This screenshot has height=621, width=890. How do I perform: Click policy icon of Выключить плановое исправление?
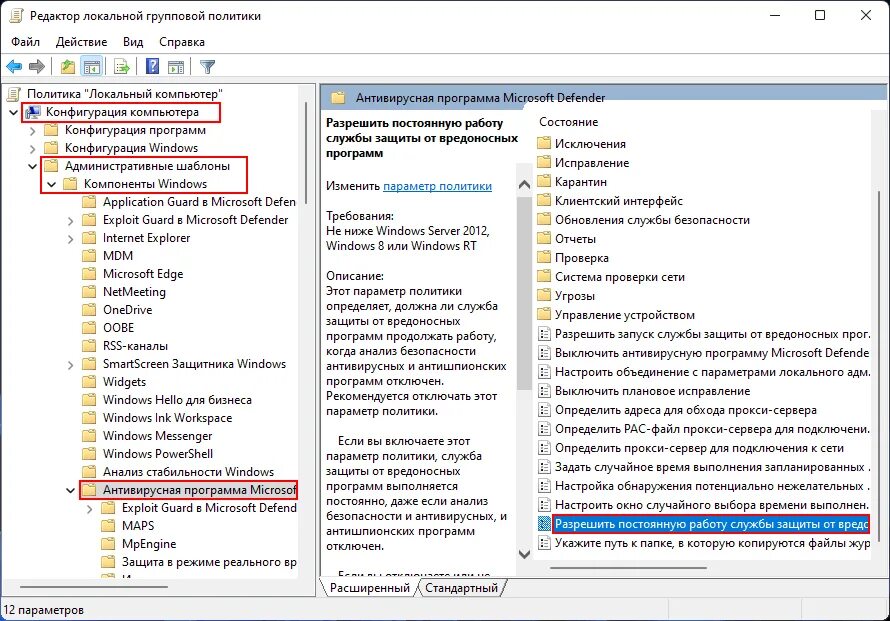pos(544,391)
